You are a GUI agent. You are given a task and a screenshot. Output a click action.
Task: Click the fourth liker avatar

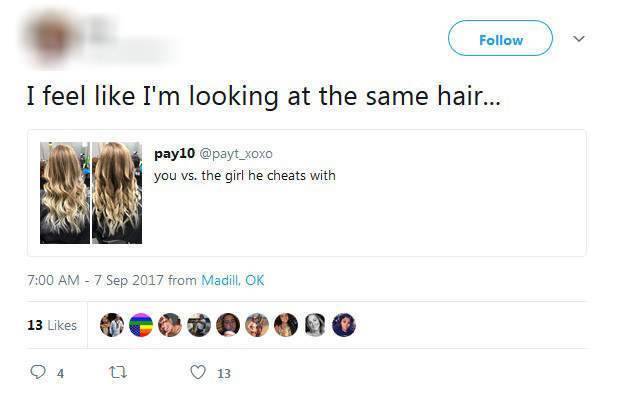(x=199, y=325)
